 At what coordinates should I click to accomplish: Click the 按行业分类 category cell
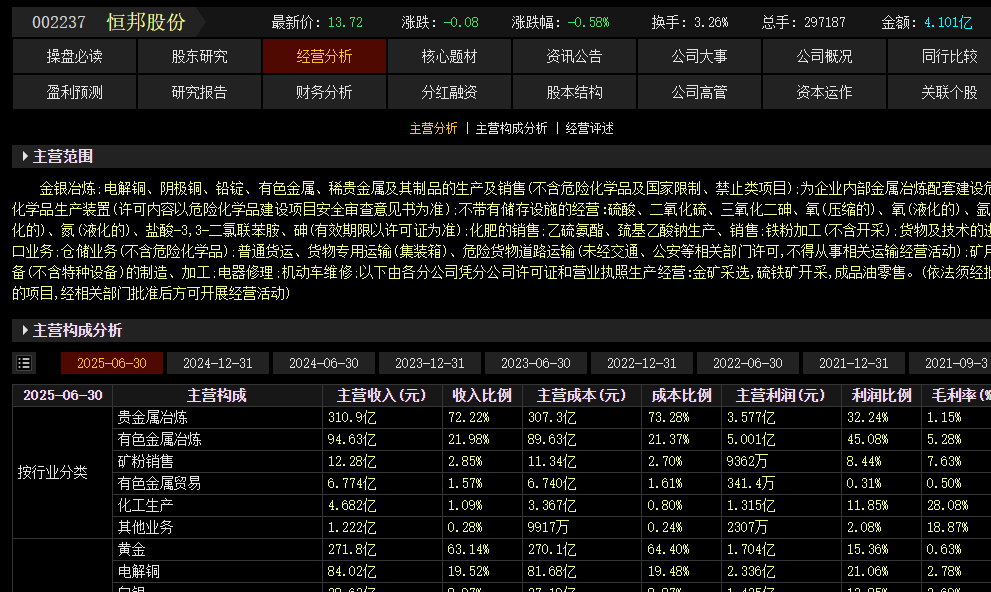point(62,473)
